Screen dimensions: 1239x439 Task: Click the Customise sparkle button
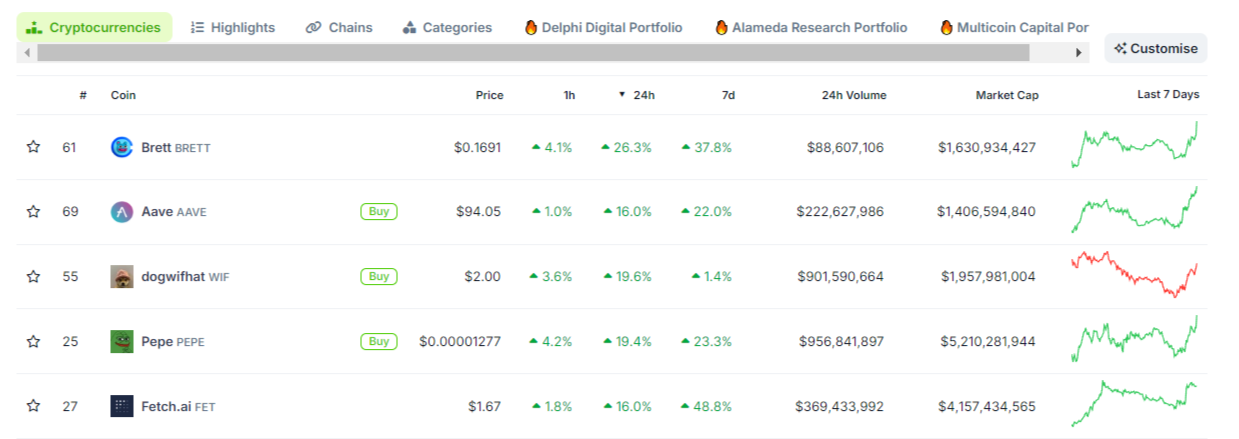click(1155, 48)
